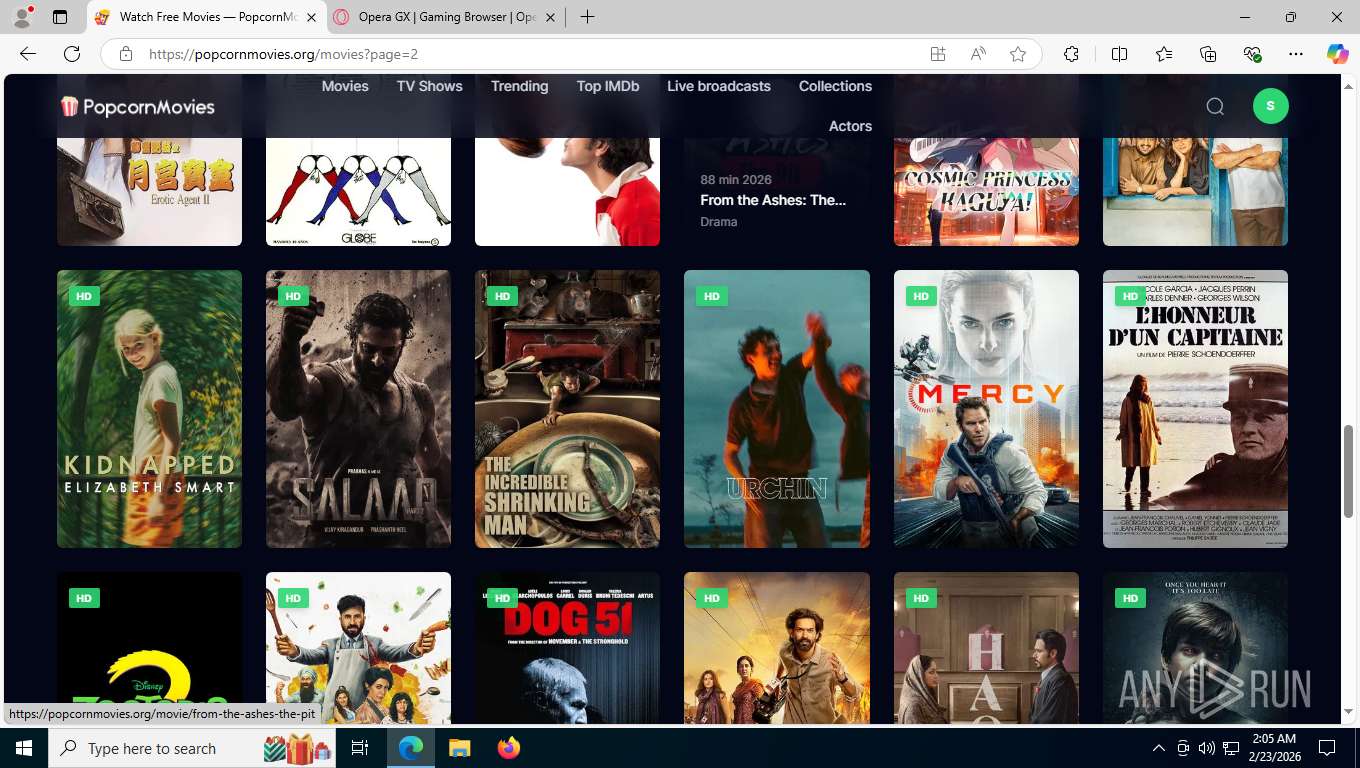
Task: Click the taskbar search box
Action: click(x=194, y=748)
